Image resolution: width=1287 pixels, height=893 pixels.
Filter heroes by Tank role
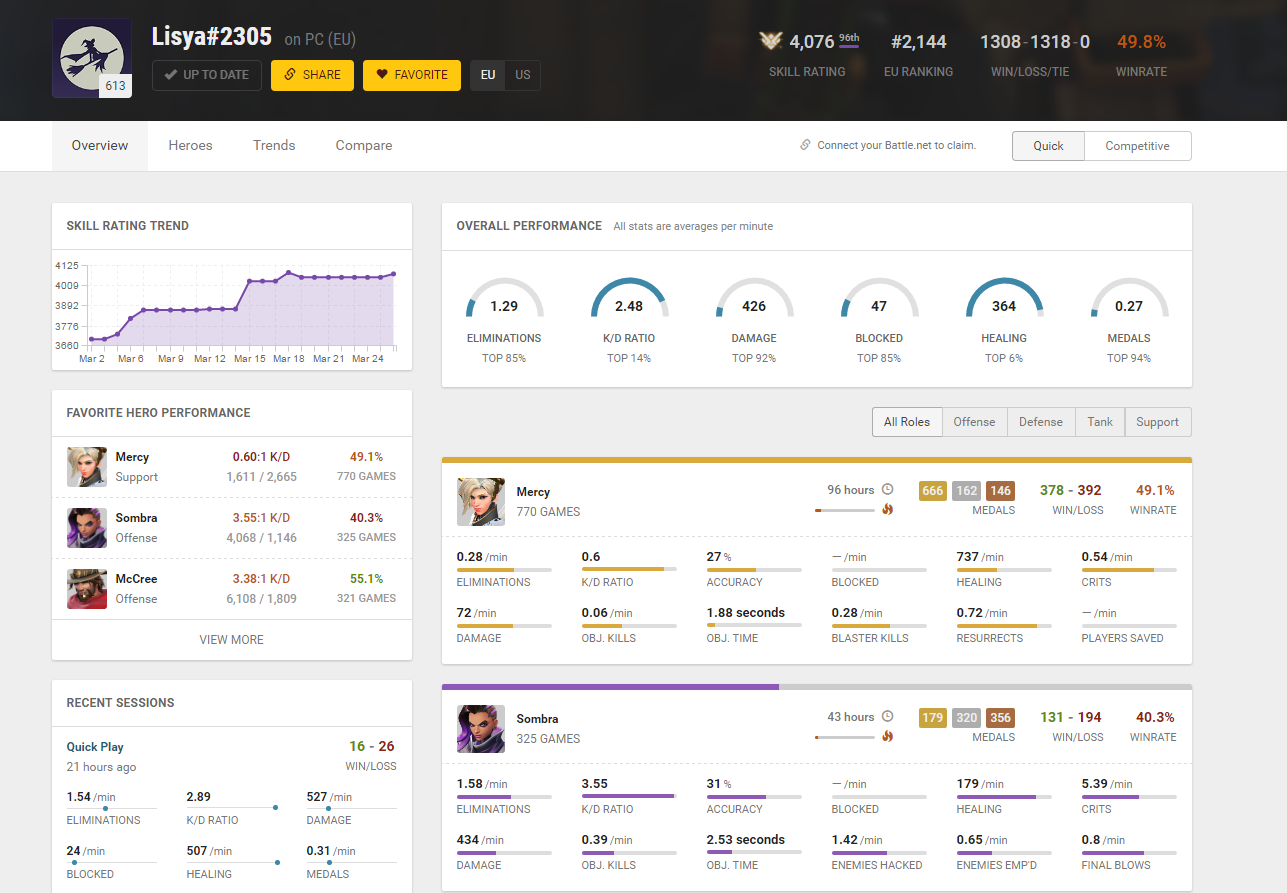(1100, 422)
